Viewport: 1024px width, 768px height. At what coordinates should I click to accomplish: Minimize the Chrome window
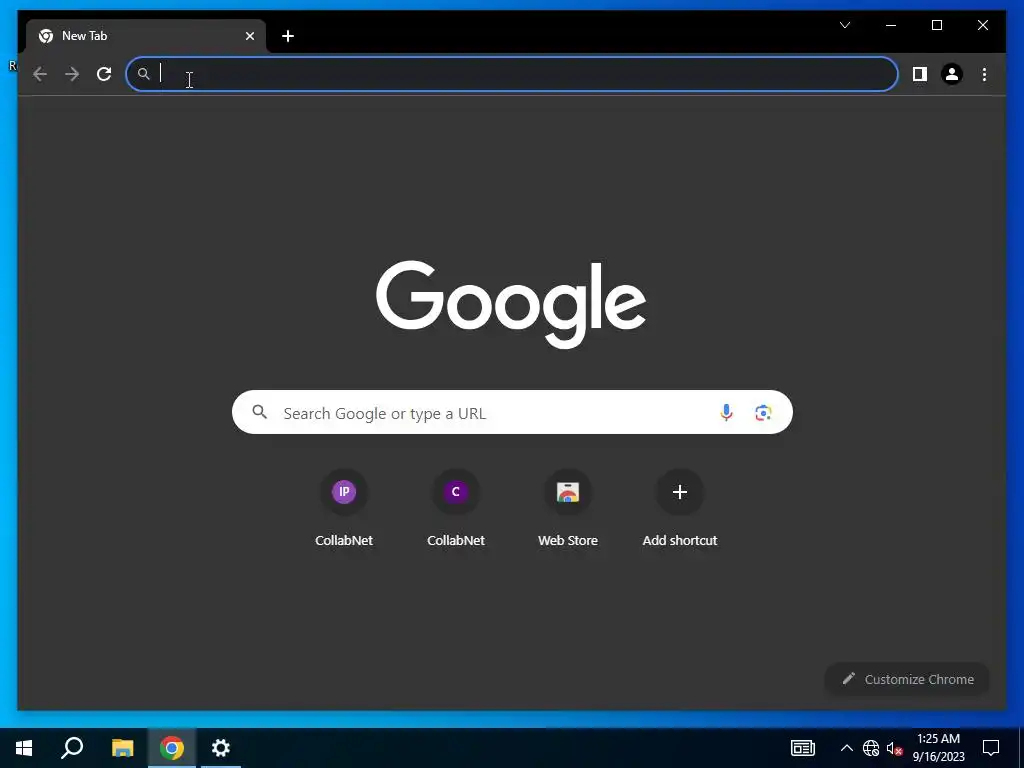coord(891,25)
